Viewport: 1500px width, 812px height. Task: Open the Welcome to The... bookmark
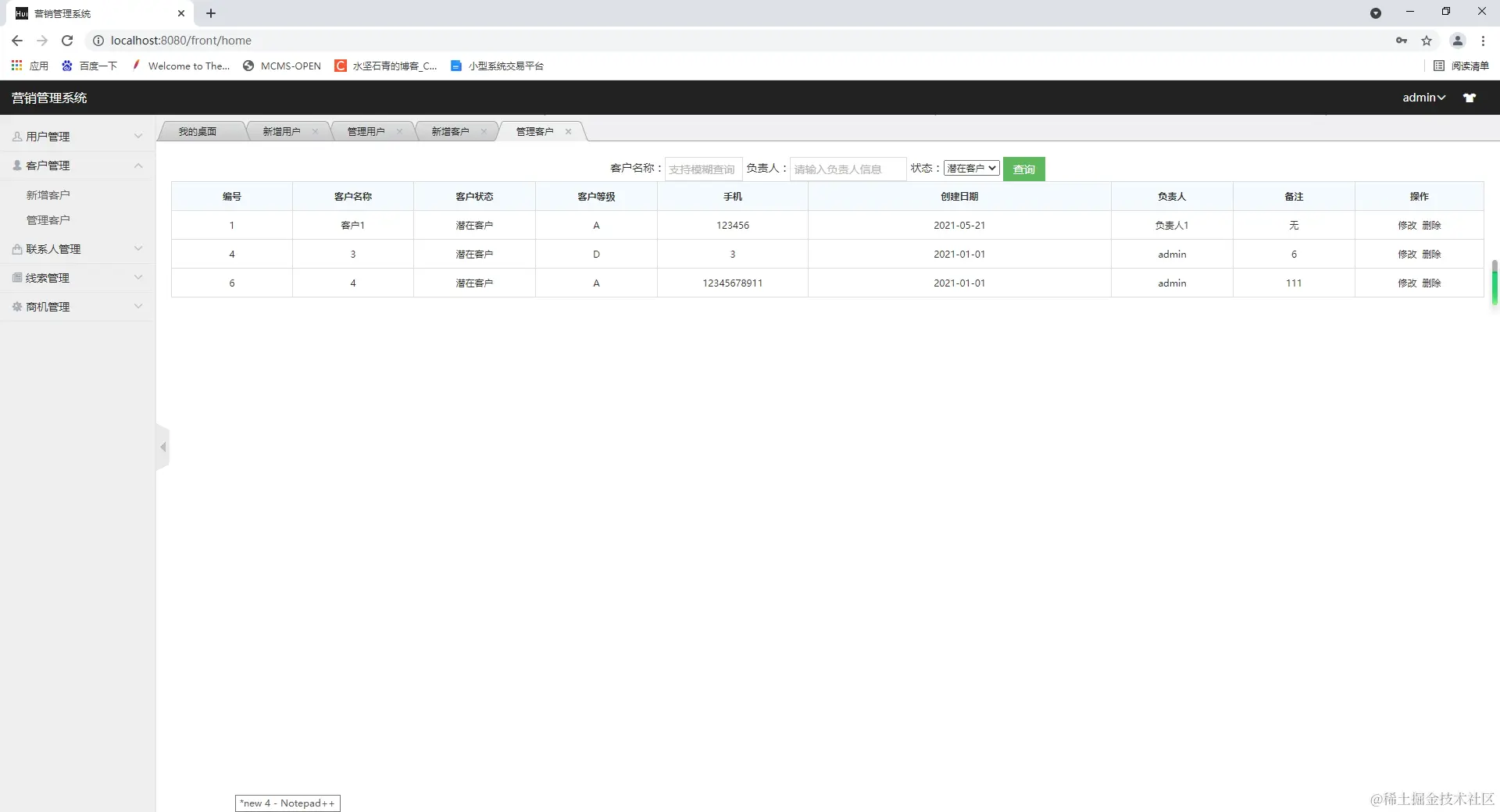click(180, 66)
